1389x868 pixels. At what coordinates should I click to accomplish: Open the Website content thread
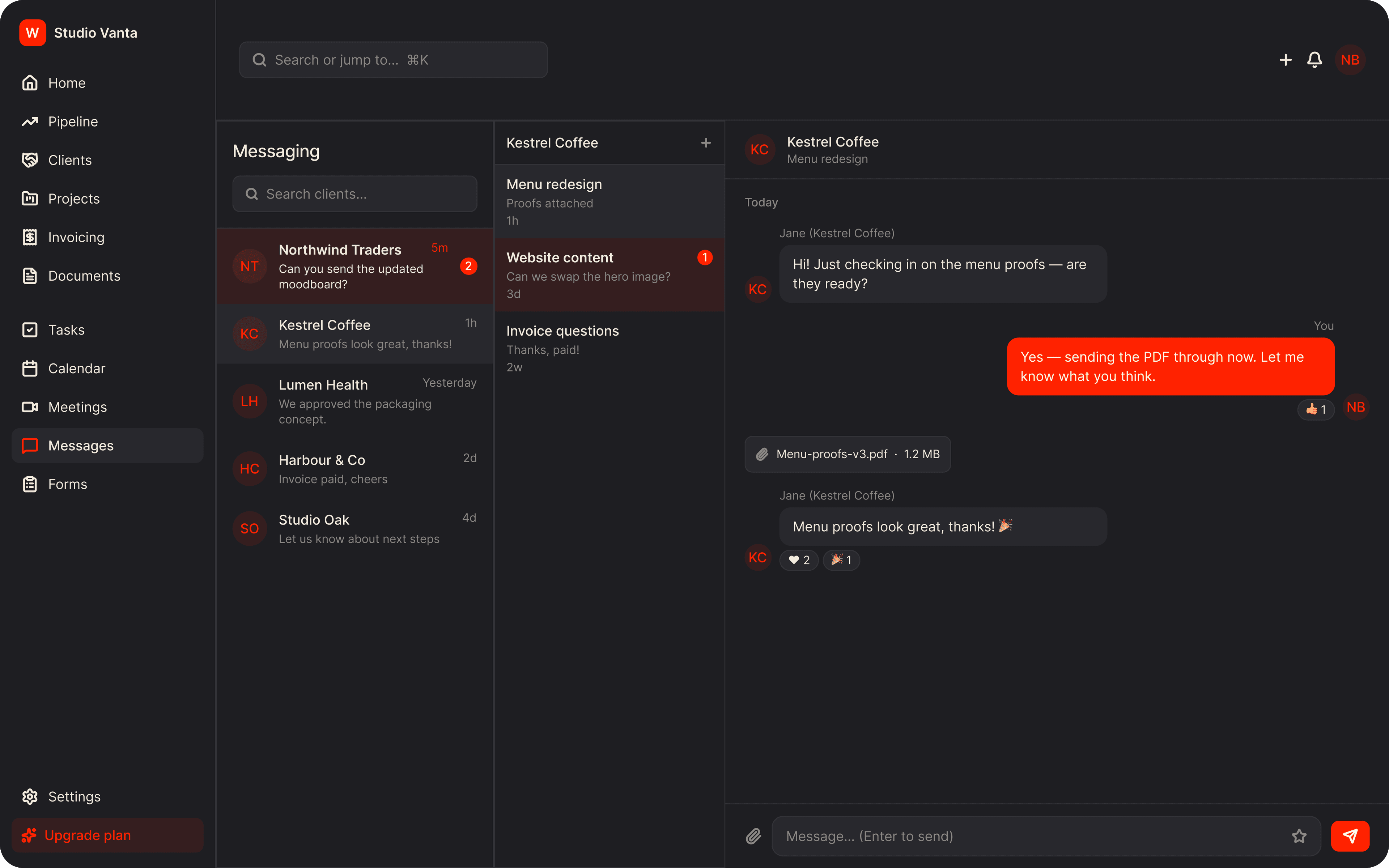609,275
